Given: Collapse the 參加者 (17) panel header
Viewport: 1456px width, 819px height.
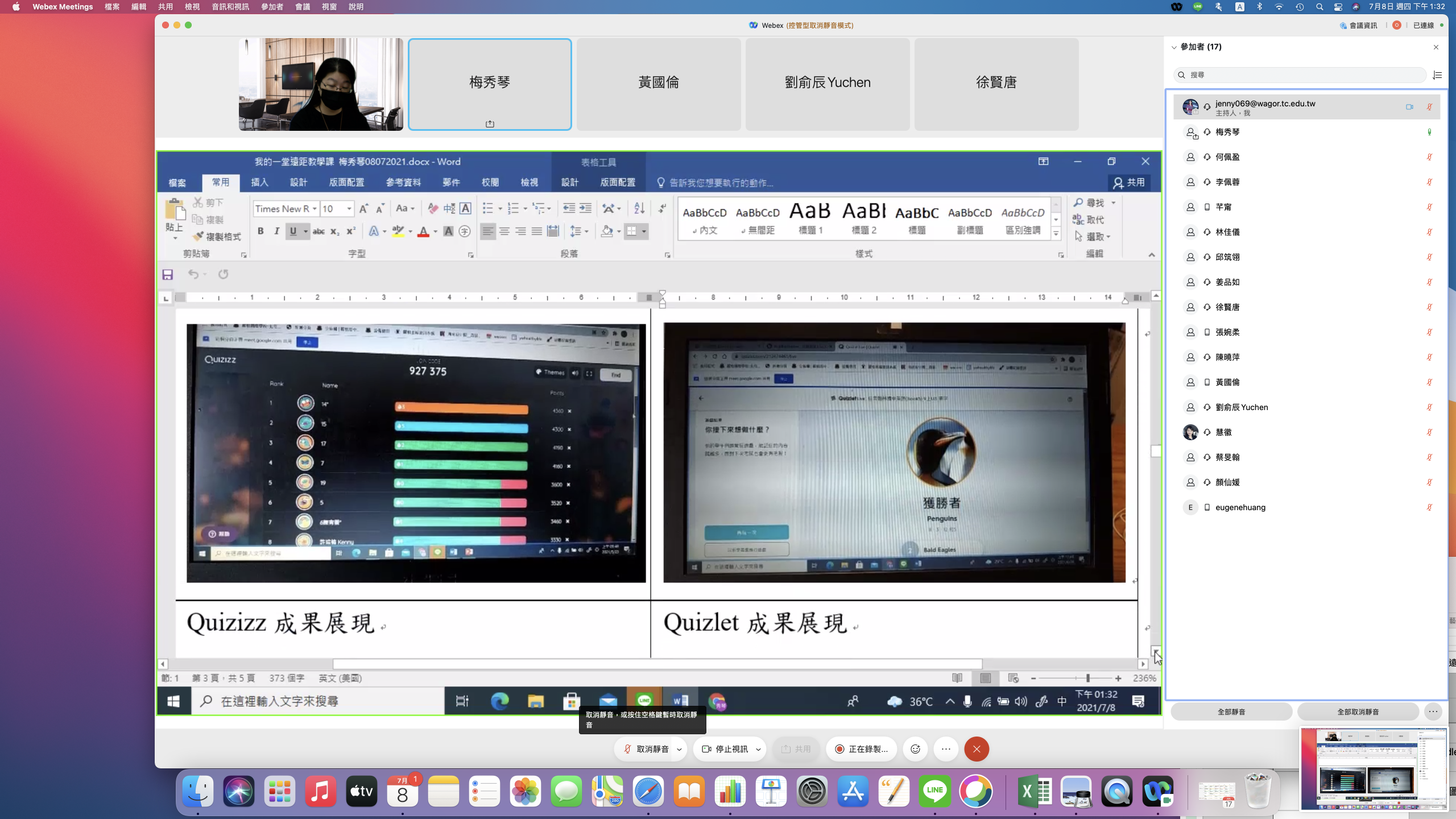Looking at the screenshot, I should coord(1174,47).
